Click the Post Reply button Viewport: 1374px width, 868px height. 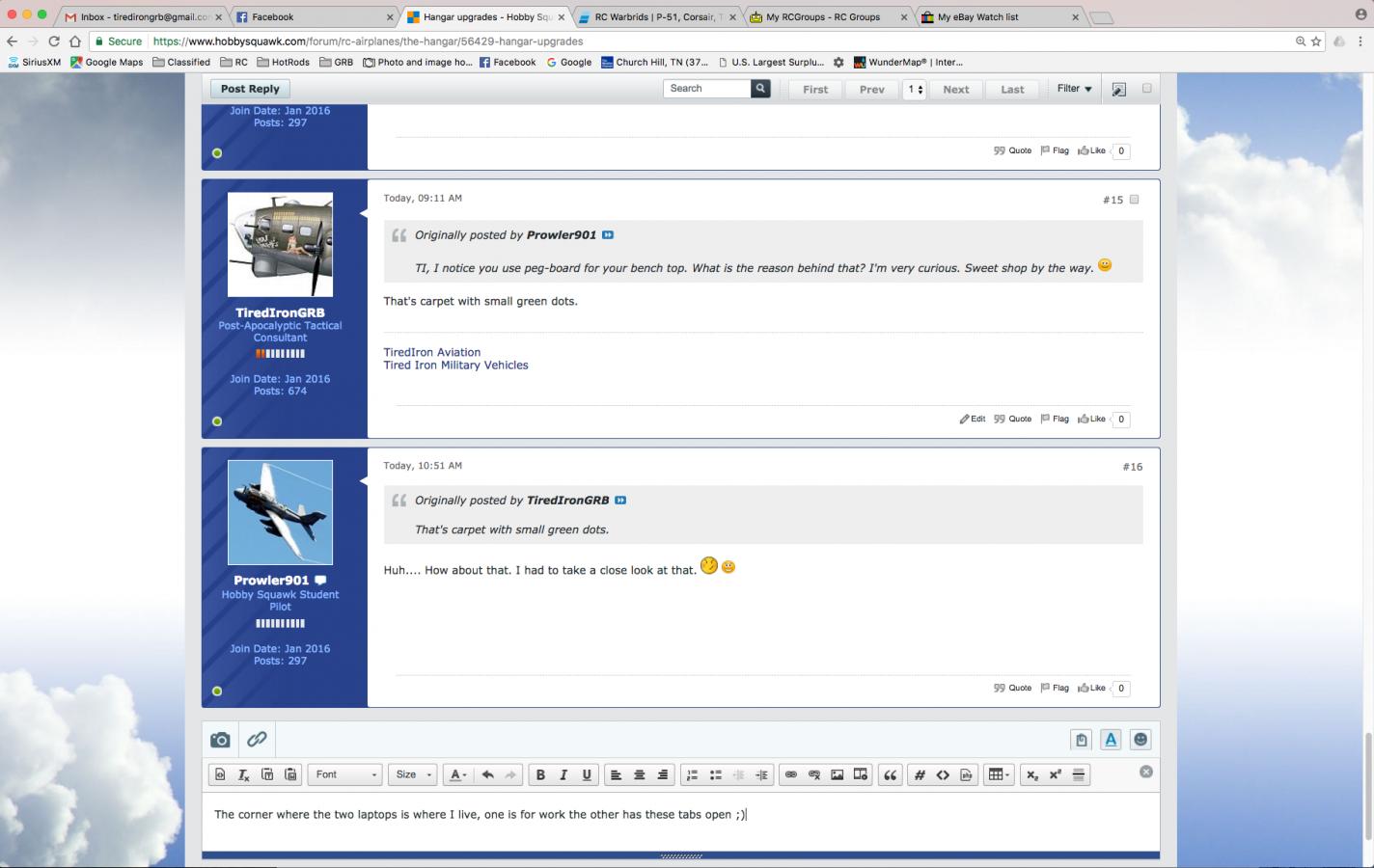tap(250, 89)
